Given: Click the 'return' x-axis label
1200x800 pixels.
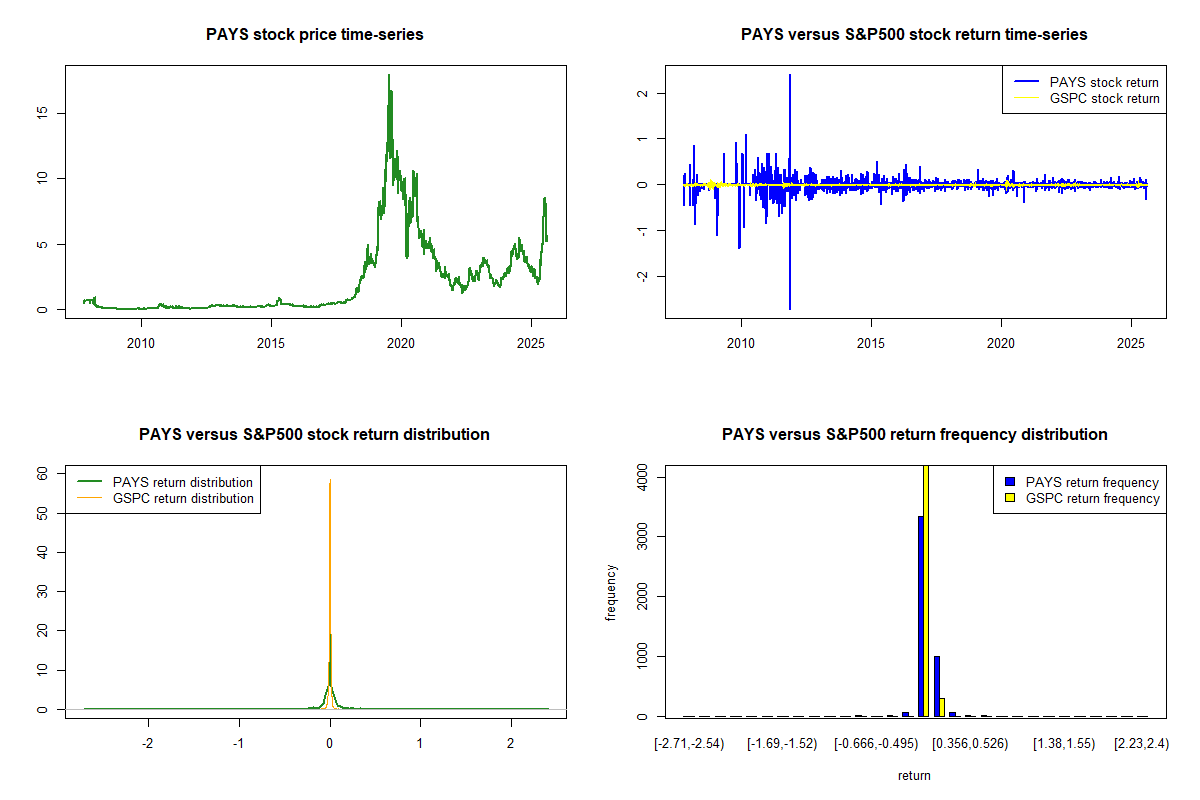Looking at the screenshot, I should pyautogui.click(x=914, y=775).
